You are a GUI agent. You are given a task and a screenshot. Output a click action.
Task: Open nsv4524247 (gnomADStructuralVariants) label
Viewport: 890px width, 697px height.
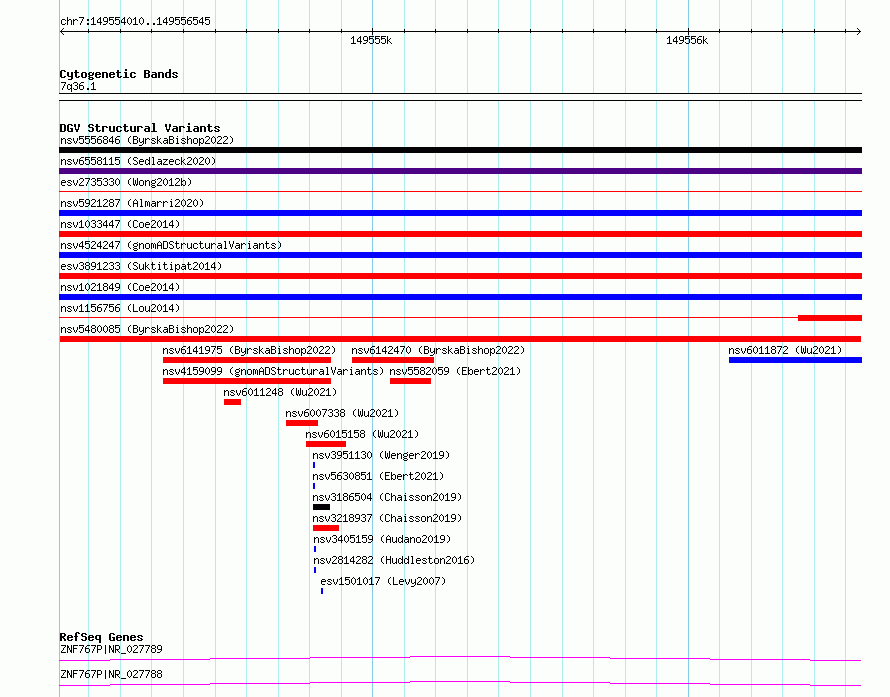click(171, 245)
